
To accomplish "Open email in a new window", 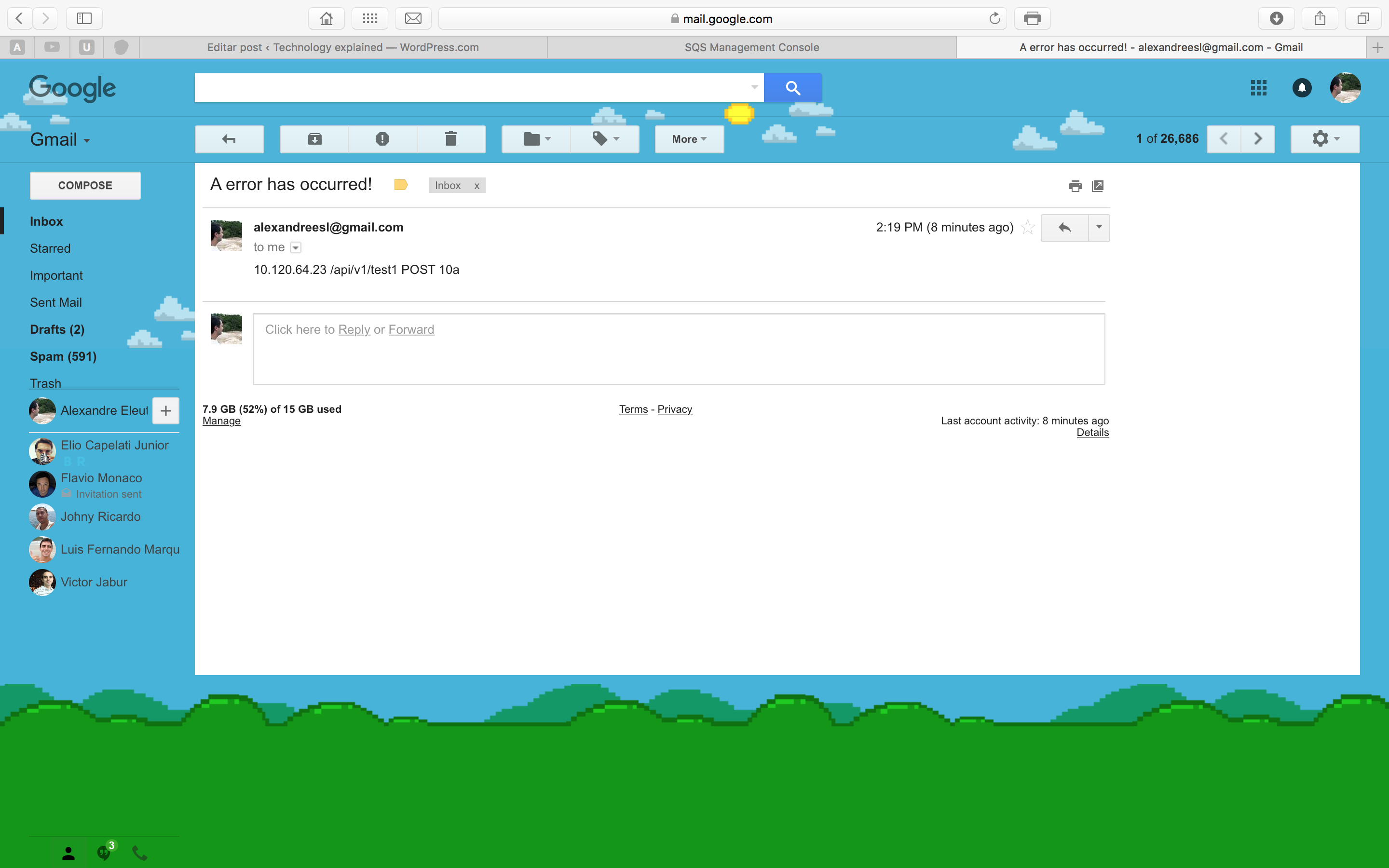I will 1097,186.
